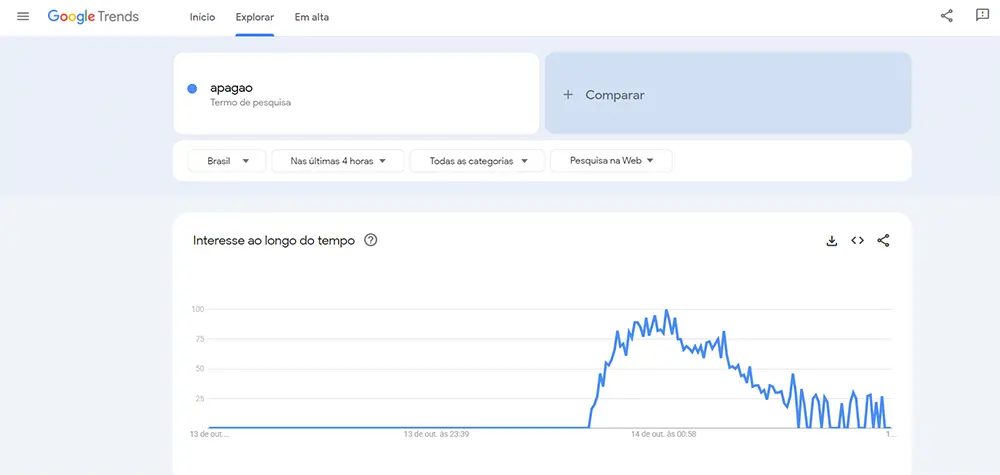Viewport: 1000px width, 475px height.
Task: Select the Explorar tab
Action: click(x=255, y=17)
